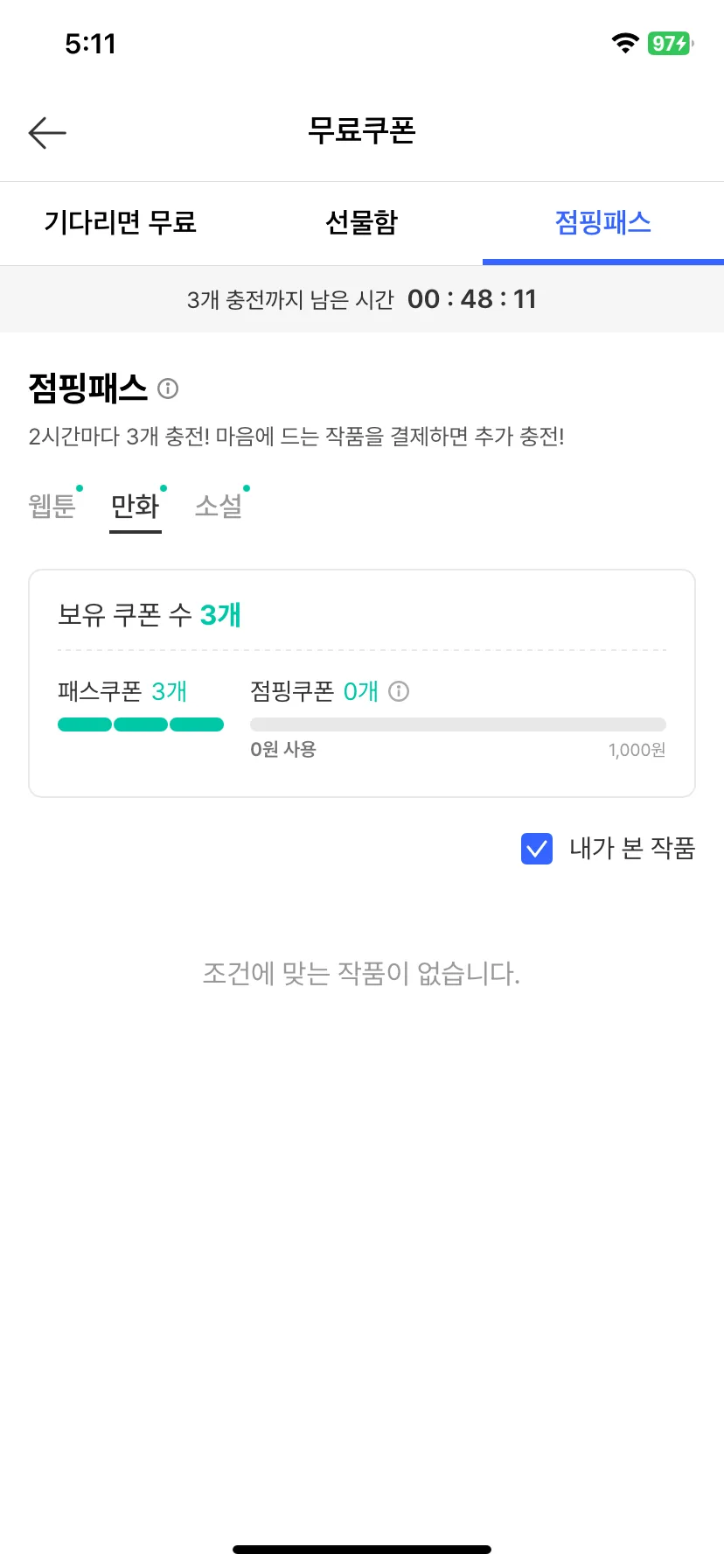This screenshot has height=1568, width=724.
Task: Switch to 기다리면 무료 tab
Action: [121, 222]
